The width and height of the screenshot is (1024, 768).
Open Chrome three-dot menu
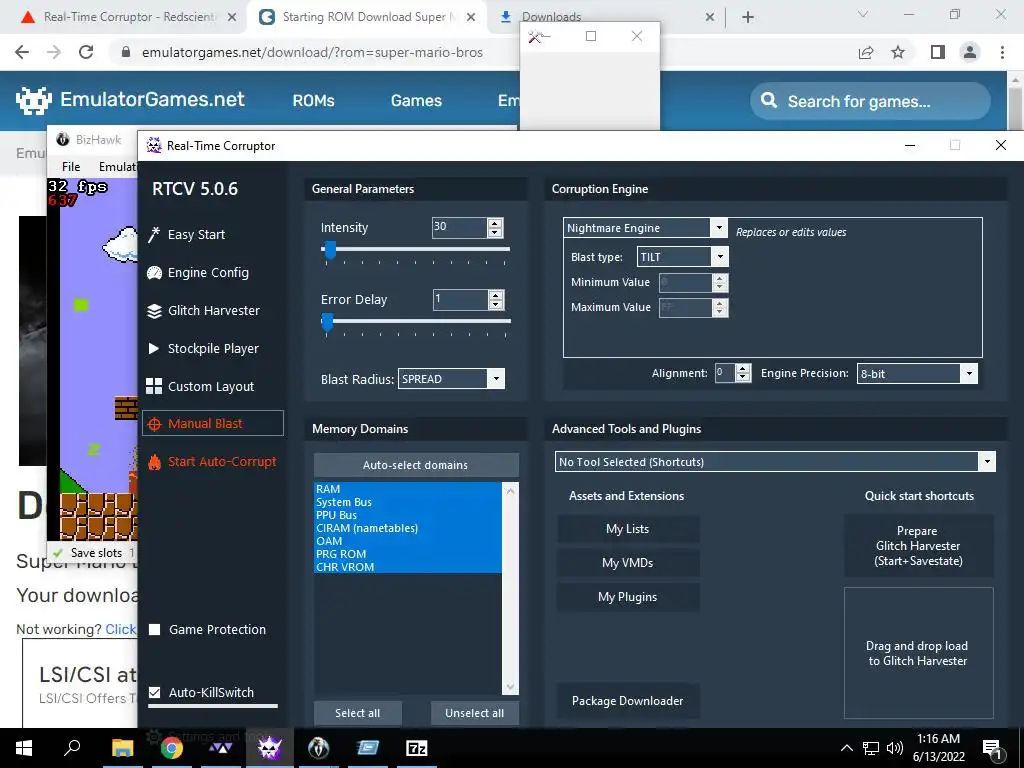tap(1002, 52)
